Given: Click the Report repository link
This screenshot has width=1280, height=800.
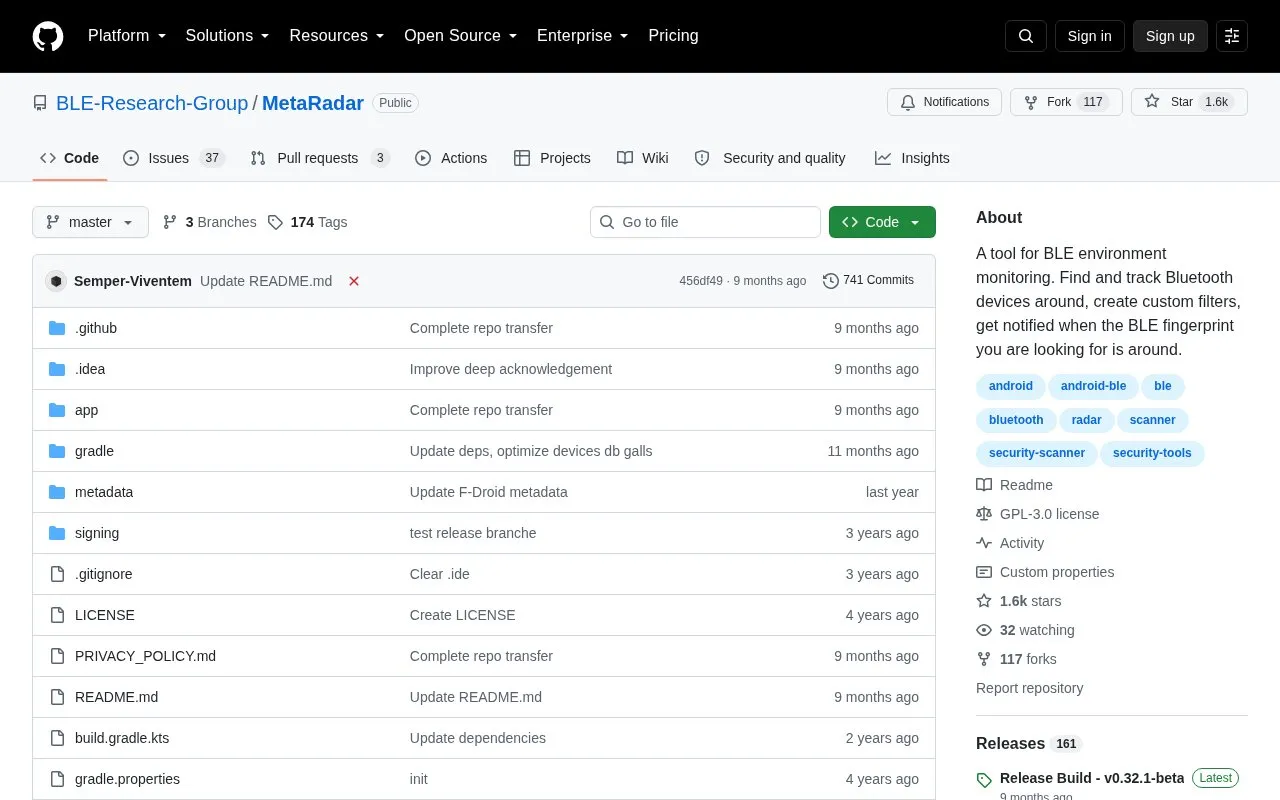Looking at the screenshot, I should click(1029, 688).
